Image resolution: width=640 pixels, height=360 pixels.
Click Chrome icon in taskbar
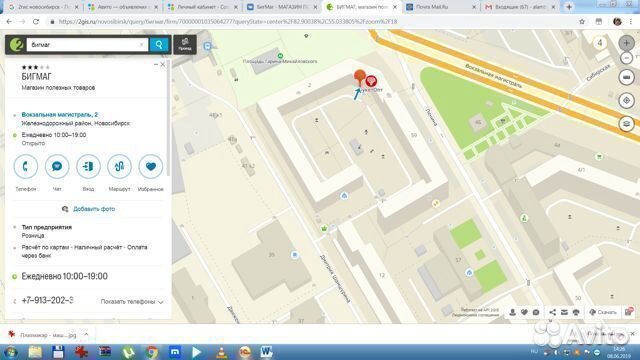(151, 352)
